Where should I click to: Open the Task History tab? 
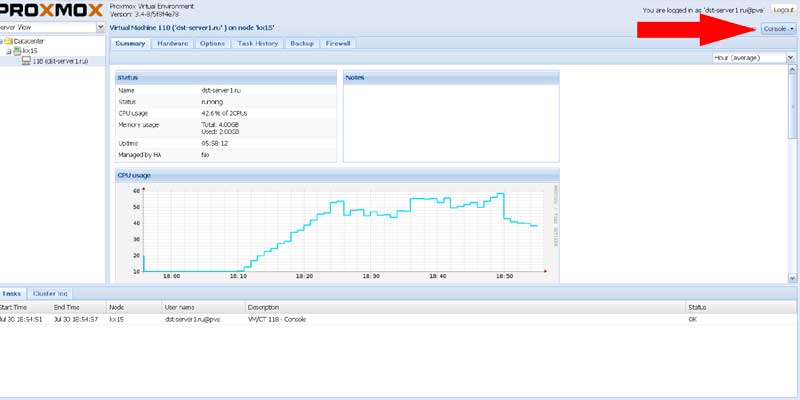(258, 44)
